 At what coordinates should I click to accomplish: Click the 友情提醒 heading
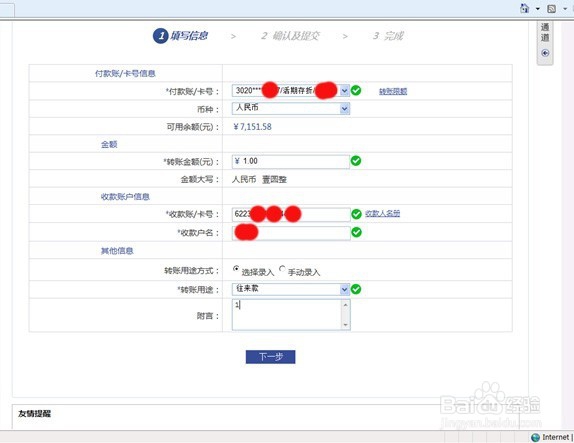pyautogui.click(x=35, y=414)
